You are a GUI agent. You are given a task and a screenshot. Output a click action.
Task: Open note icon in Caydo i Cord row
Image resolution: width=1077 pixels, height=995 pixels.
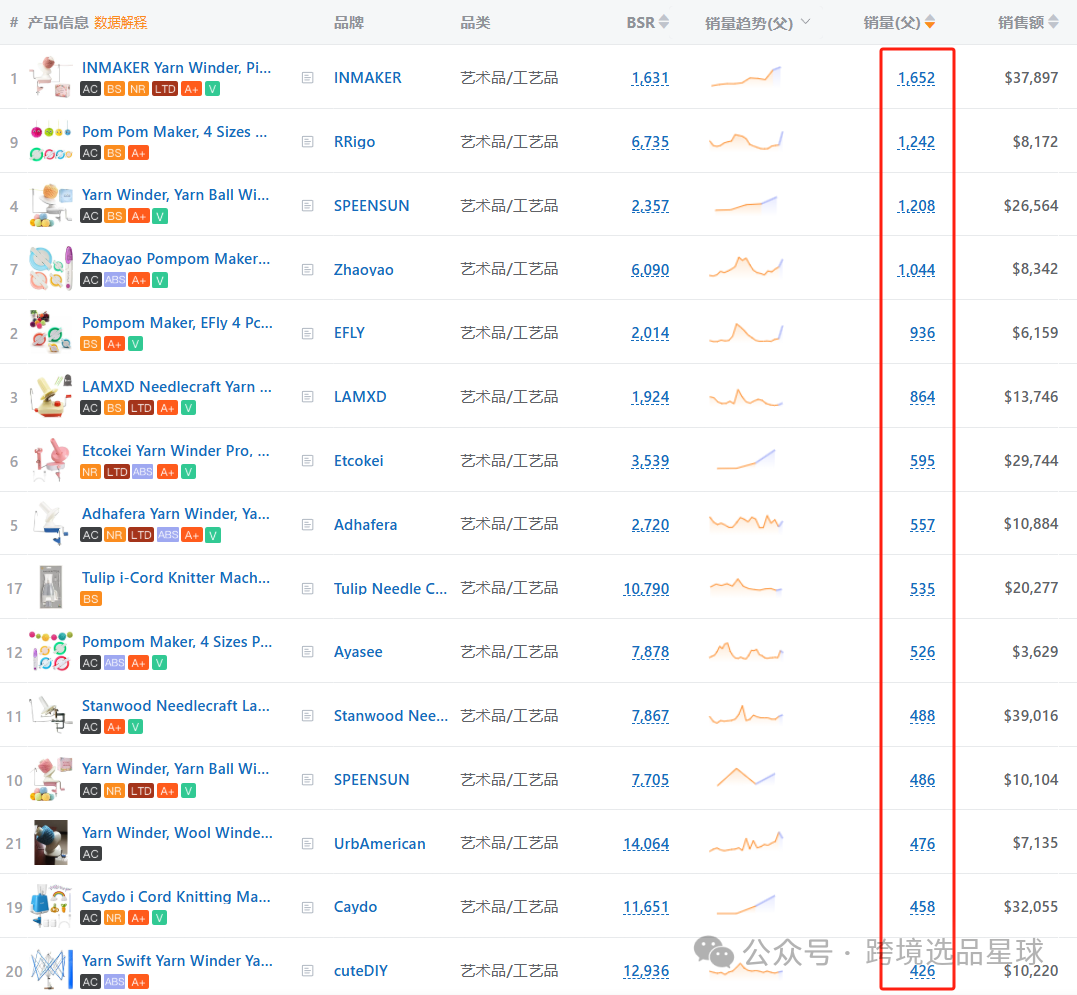pos(308,907)
